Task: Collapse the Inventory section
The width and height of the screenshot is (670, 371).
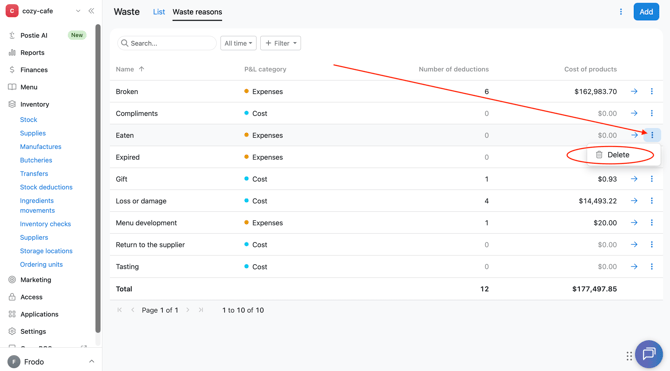Action: click(x=35, y=104)
